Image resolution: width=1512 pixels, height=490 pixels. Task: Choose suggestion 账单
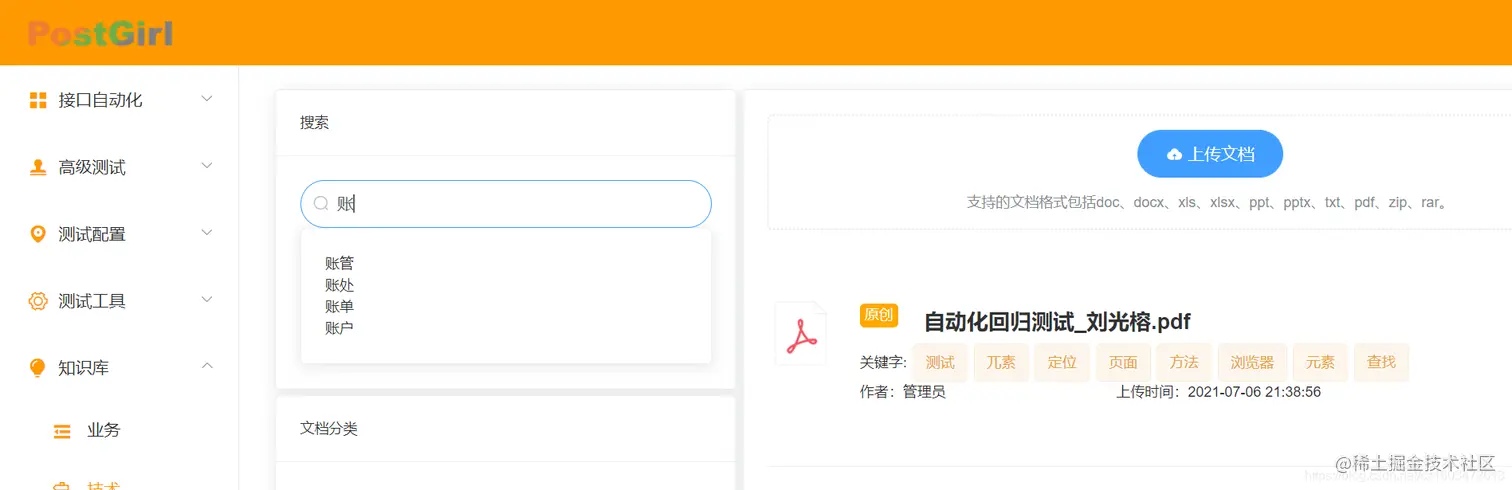[339, 306]
